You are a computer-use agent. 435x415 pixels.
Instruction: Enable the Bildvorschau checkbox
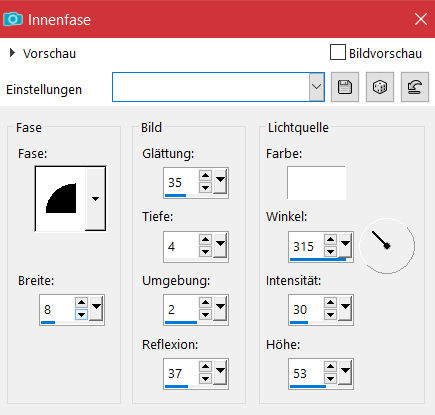pyautogui.click(x=337, y=53)
